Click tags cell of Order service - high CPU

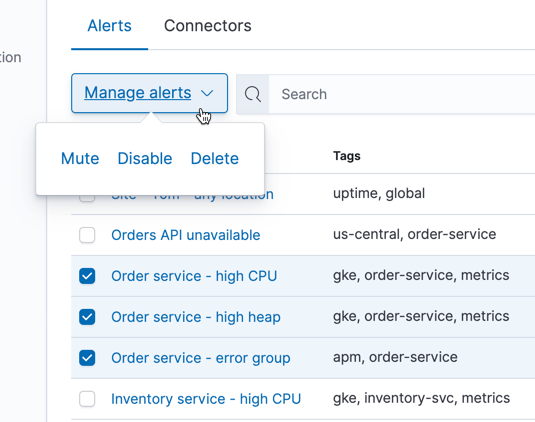point(421,275)
